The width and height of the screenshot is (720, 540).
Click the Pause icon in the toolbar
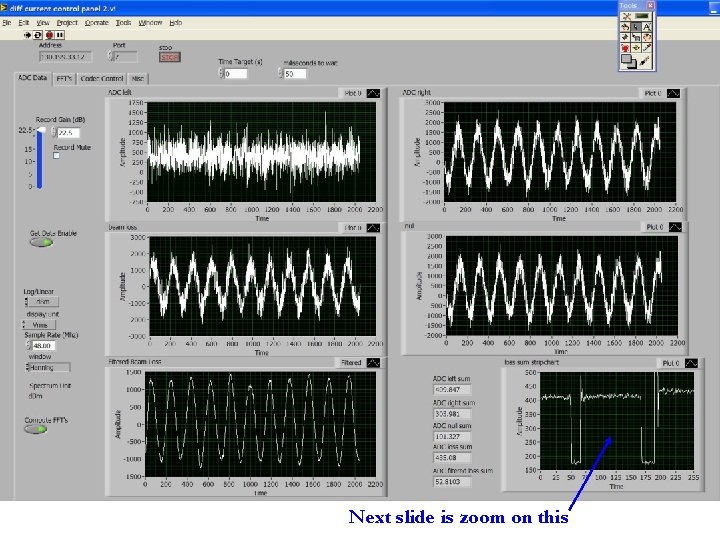tap(60, 35)
